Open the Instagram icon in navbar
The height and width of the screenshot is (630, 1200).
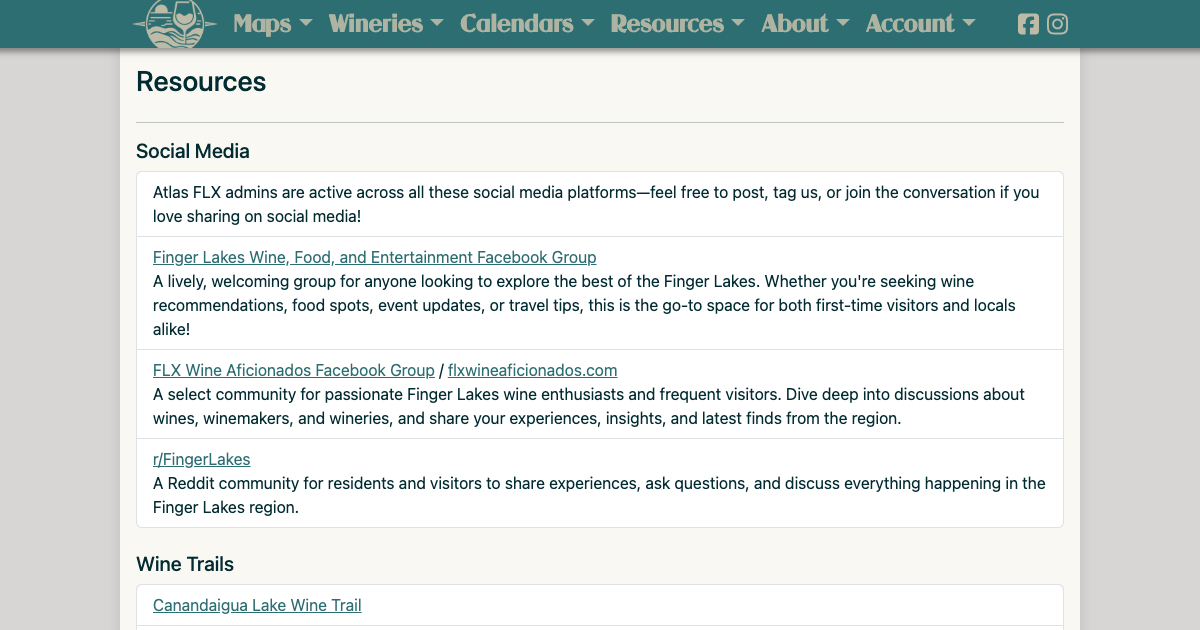point(1057,24)
